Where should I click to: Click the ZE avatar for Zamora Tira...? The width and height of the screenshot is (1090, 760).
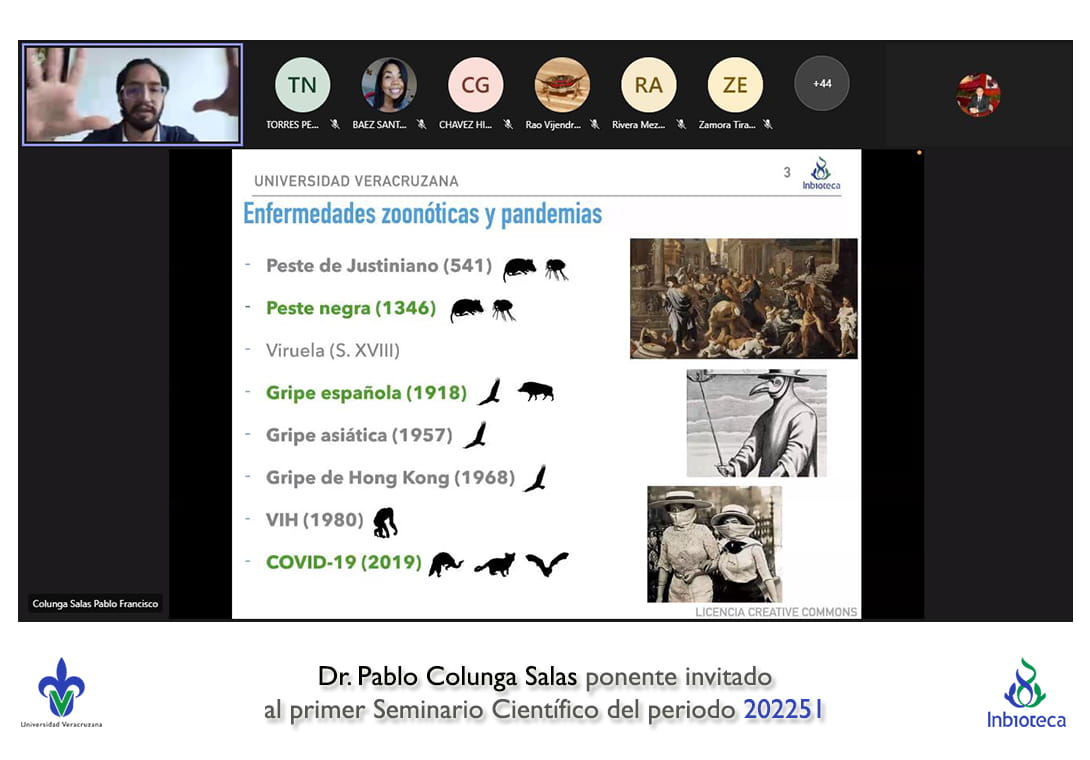pos(735,85)
